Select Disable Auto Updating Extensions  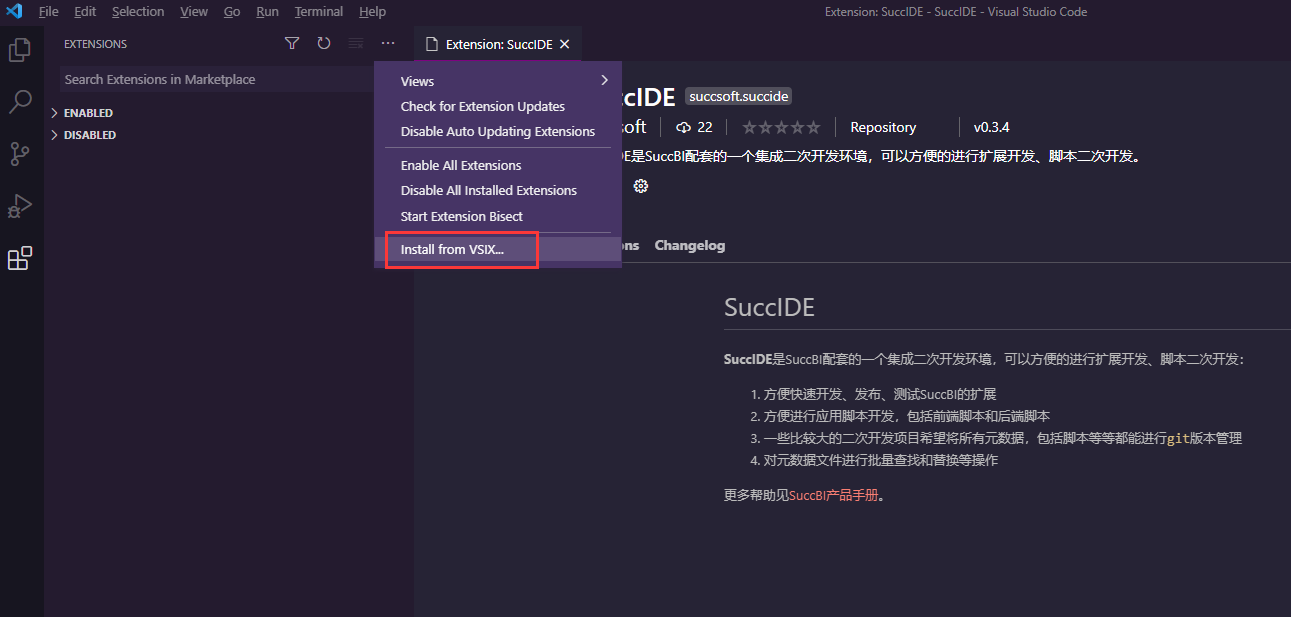click(x=498, y=131)
